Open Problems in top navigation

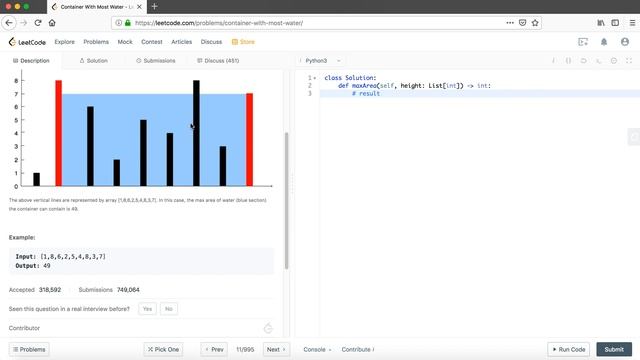(x=96, y=42)
